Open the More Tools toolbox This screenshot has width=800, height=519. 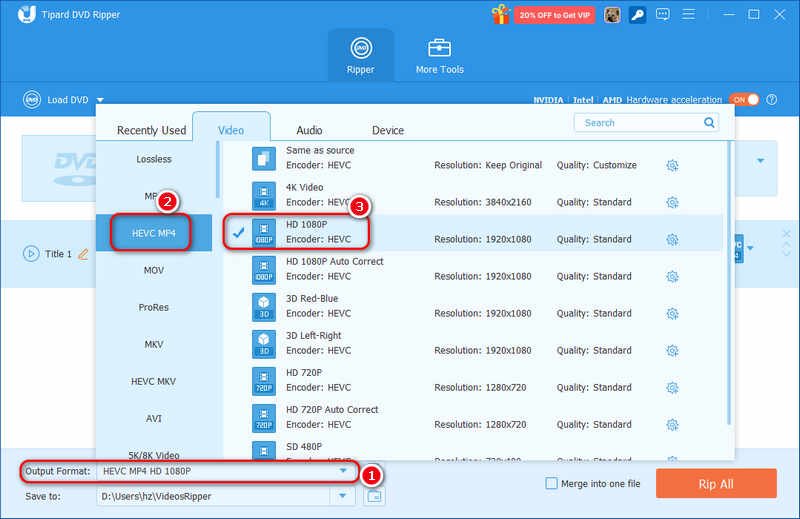pyautogui.click(x=439, y=56)
